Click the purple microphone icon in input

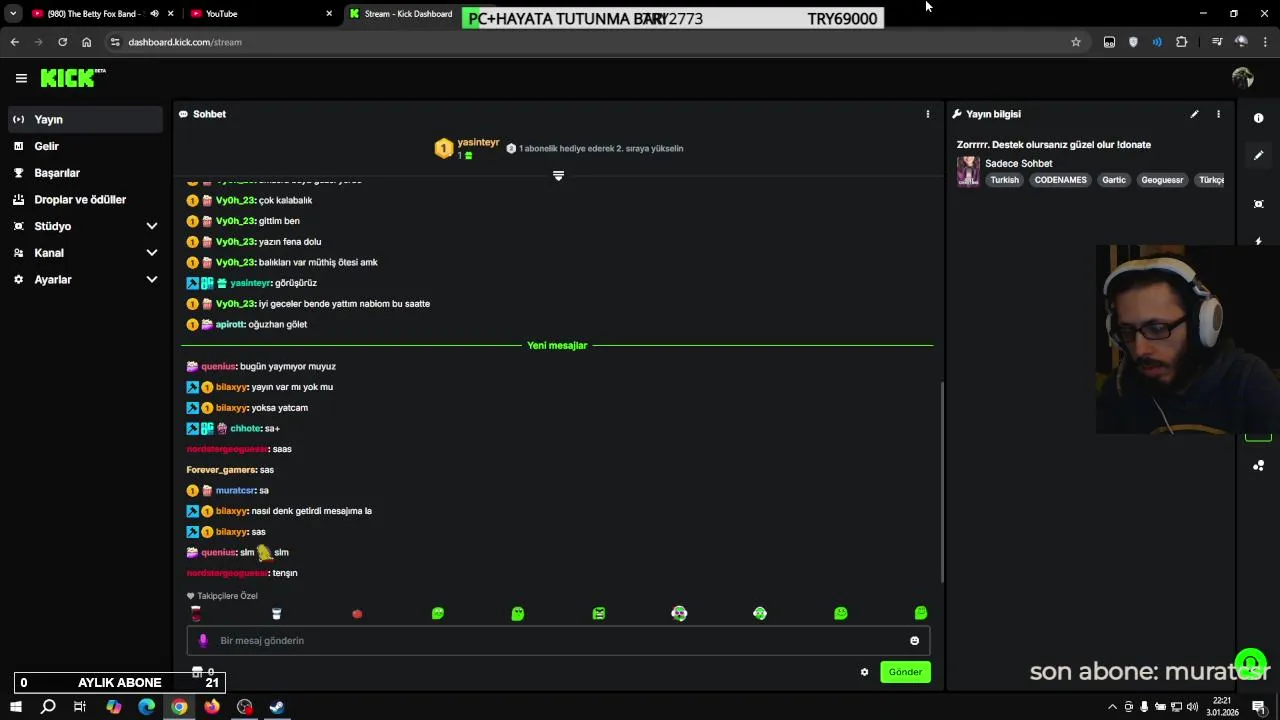[203, 641]
